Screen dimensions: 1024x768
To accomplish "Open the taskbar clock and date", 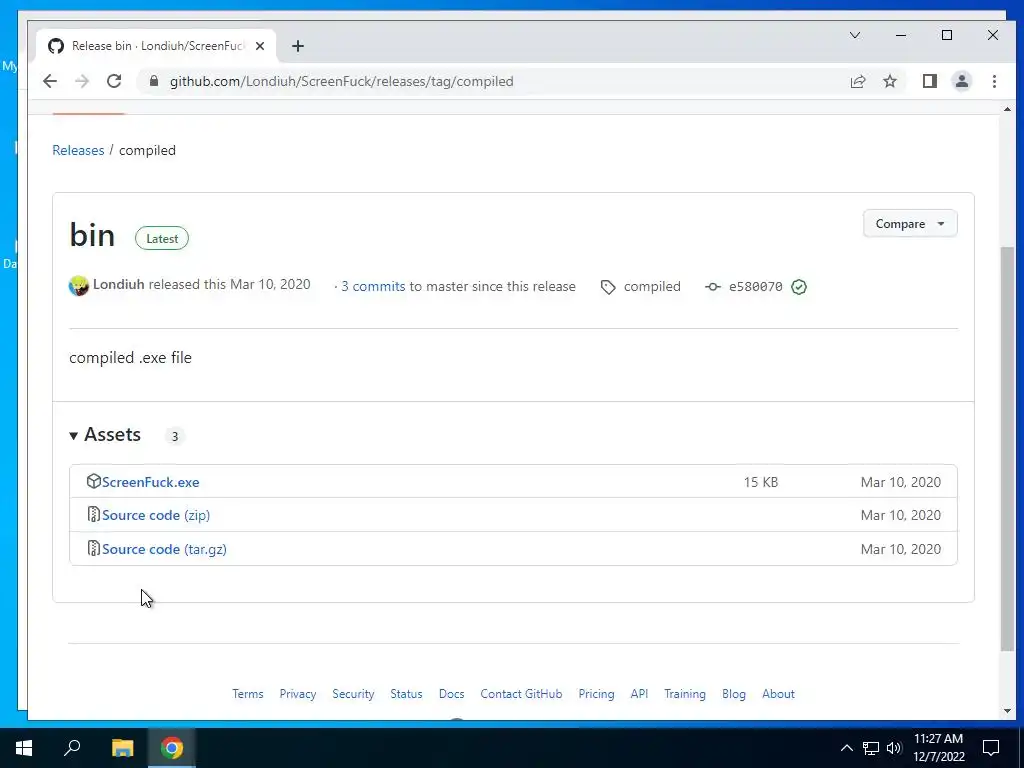I will coord(938,748).
